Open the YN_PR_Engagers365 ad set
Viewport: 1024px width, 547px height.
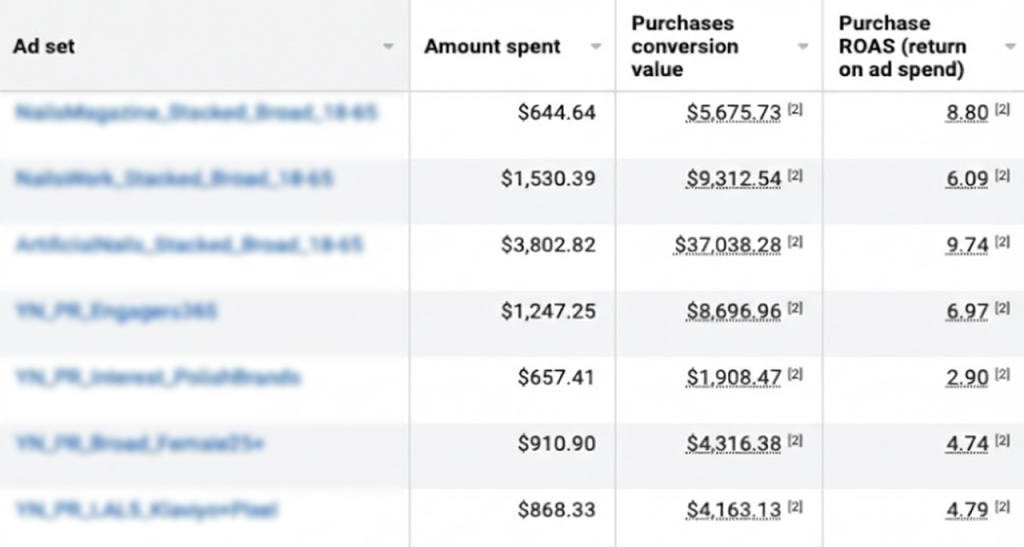coord(115,311)
